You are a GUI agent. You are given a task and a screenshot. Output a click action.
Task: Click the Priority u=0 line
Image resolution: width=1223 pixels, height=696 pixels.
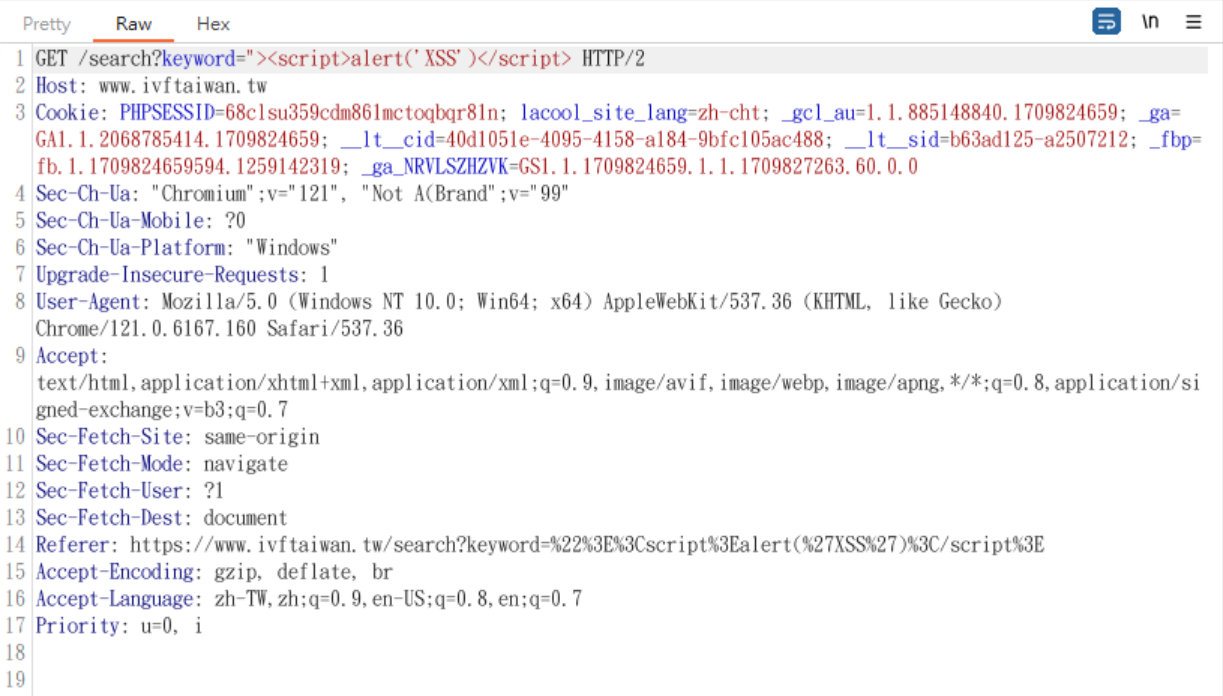119,626
